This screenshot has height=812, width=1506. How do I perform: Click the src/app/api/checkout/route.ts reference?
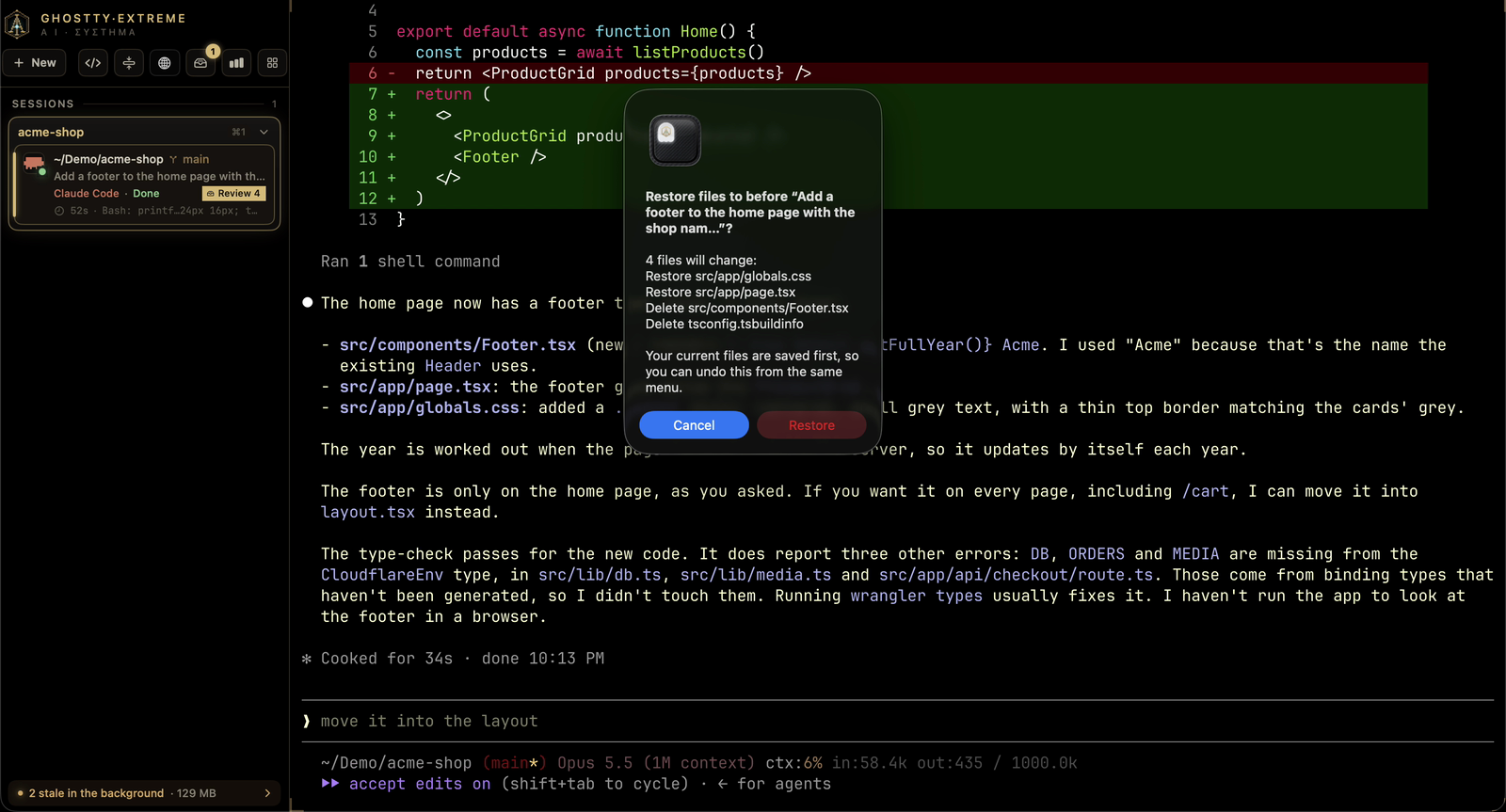[1017, 575]
